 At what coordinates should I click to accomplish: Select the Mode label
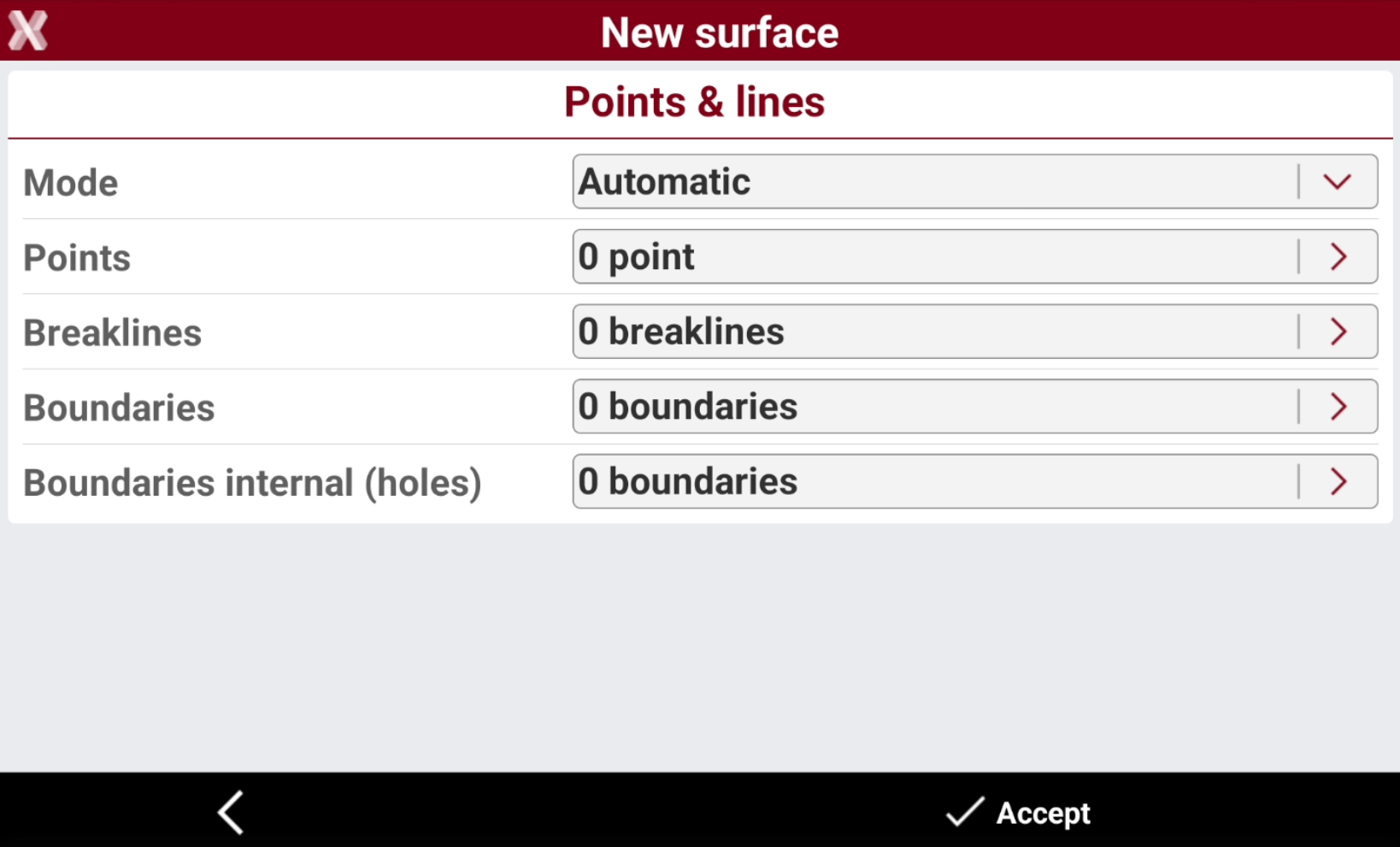71,183
